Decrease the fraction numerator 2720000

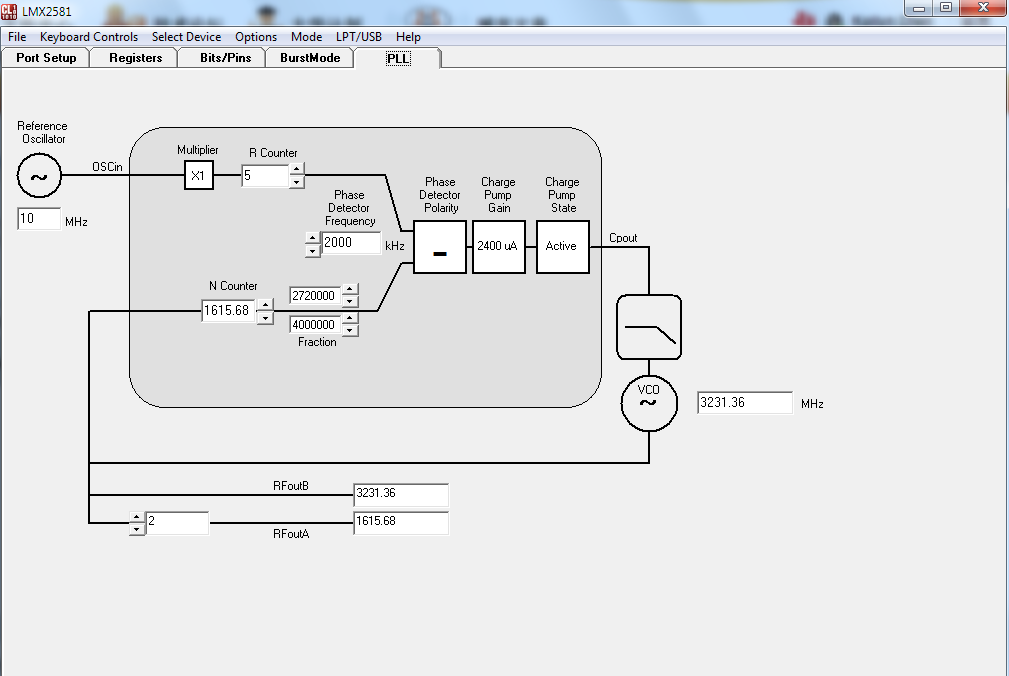tap(349, 301)
